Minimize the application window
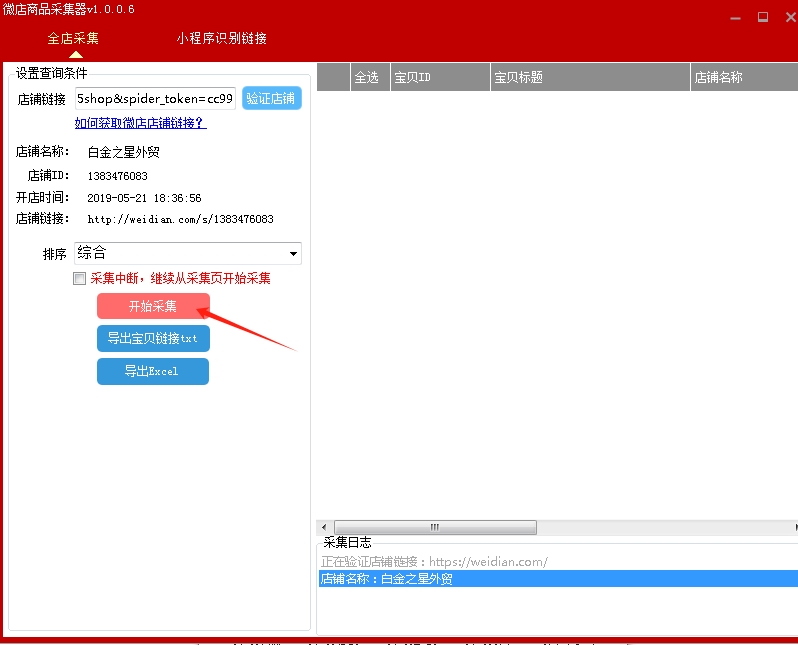 (x=735, y=18)
